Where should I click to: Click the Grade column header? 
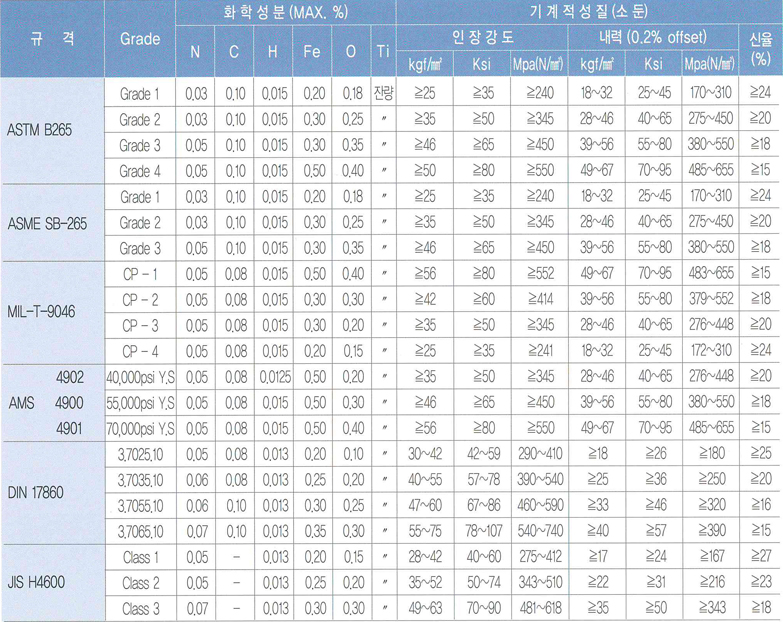coord(140,39)
